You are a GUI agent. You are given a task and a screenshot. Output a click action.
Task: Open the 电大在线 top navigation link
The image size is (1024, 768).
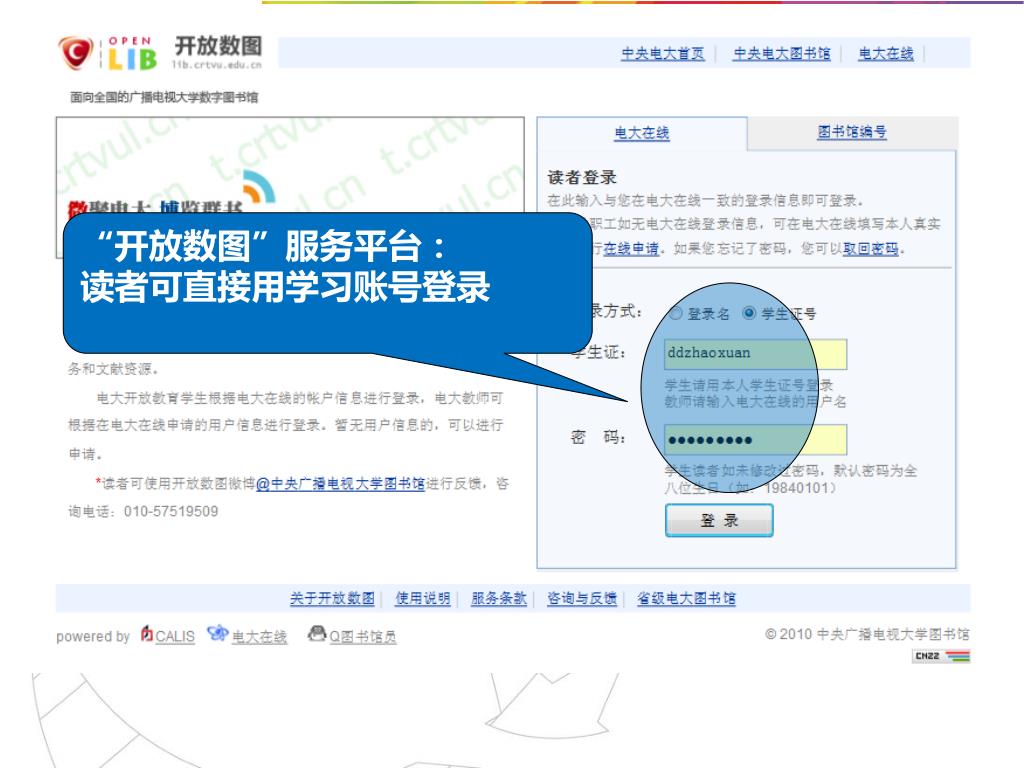point(886,54)
